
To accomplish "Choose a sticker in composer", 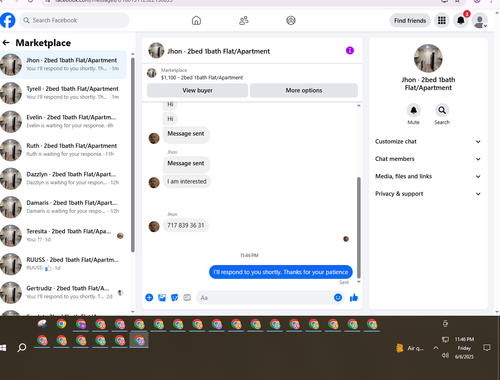I will (x=174, y=297).
